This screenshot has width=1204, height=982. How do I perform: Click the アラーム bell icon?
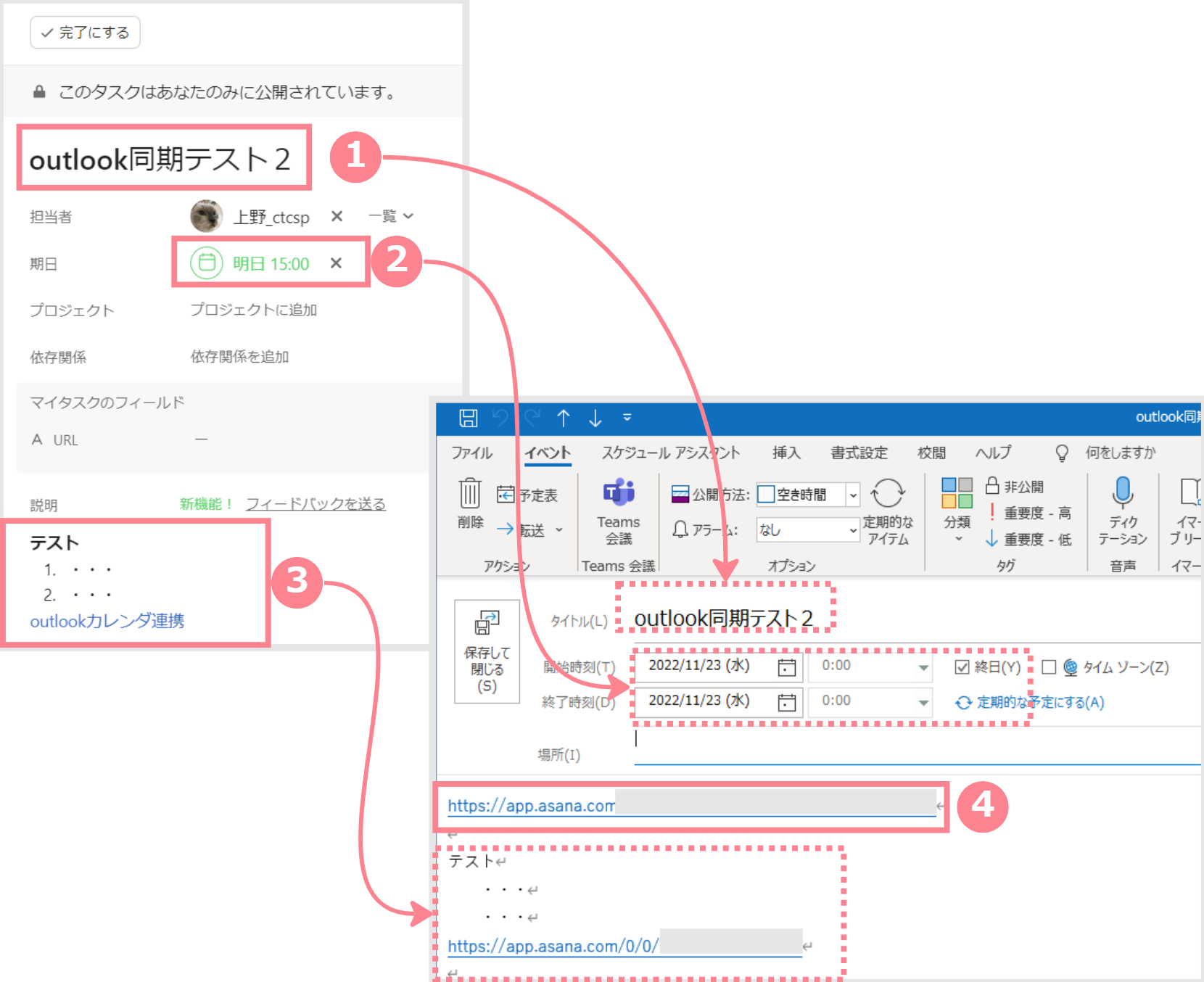point(680,529)
